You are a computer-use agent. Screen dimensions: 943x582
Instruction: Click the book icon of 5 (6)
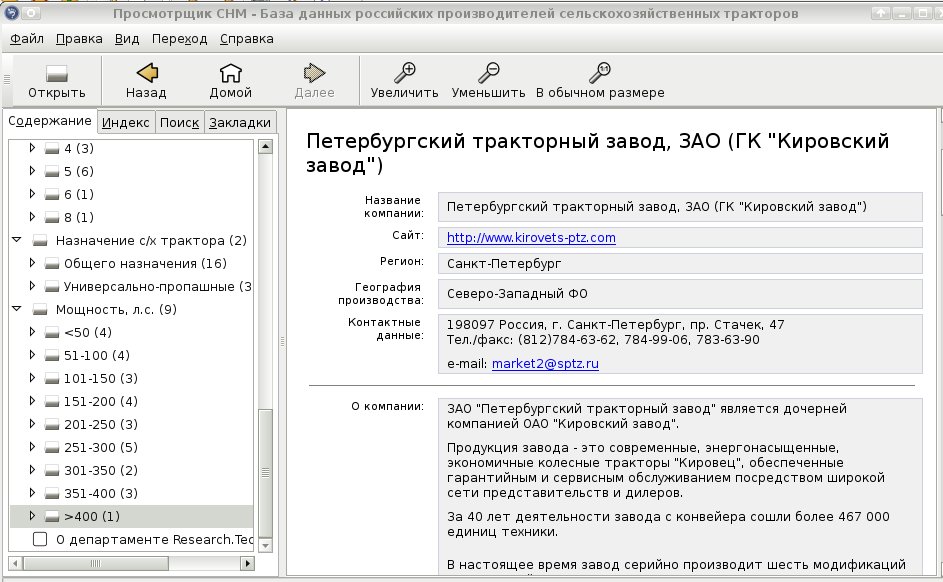(52, 171)
